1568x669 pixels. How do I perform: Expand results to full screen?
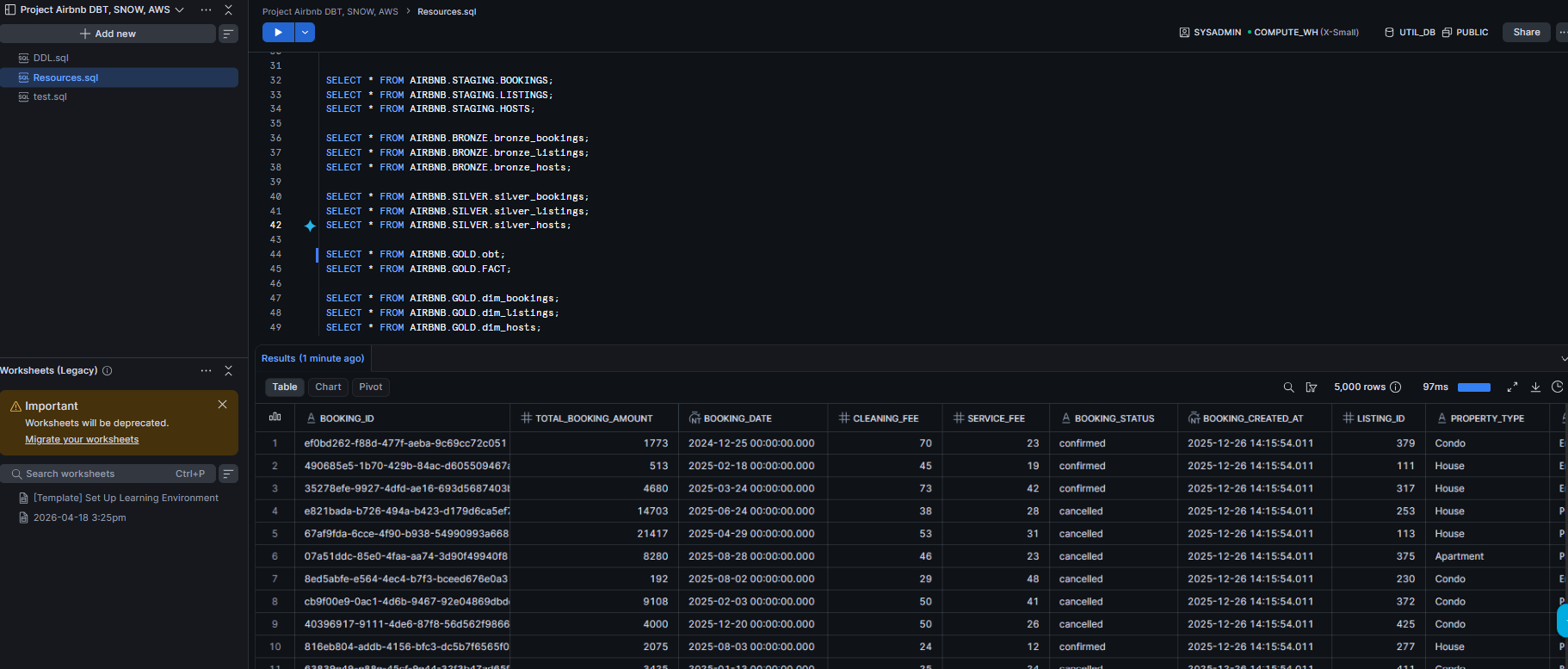coord(1512,387)
